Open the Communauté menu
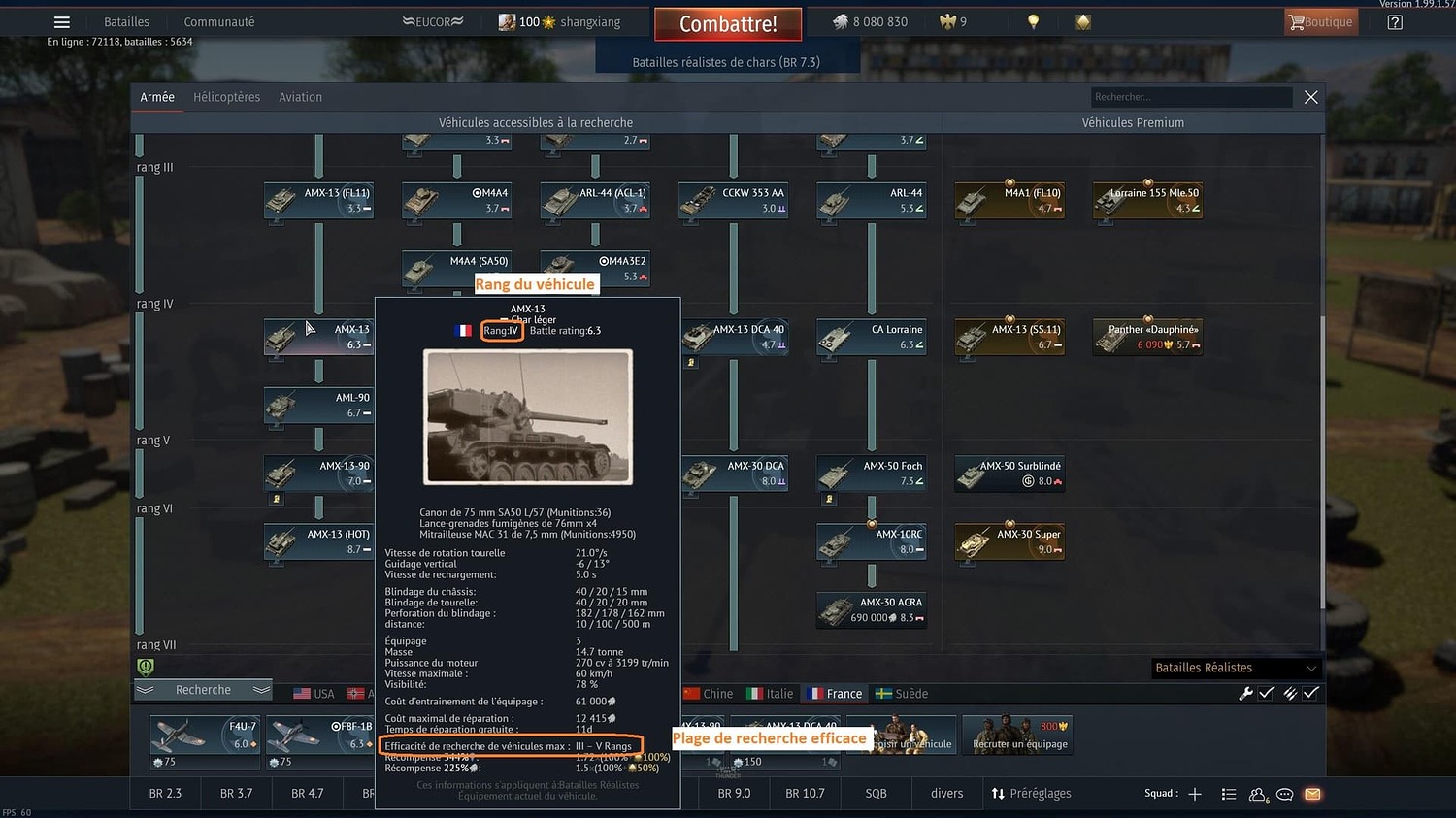Viewport: 1456px width, 818px height. click(x=219, y=21)
